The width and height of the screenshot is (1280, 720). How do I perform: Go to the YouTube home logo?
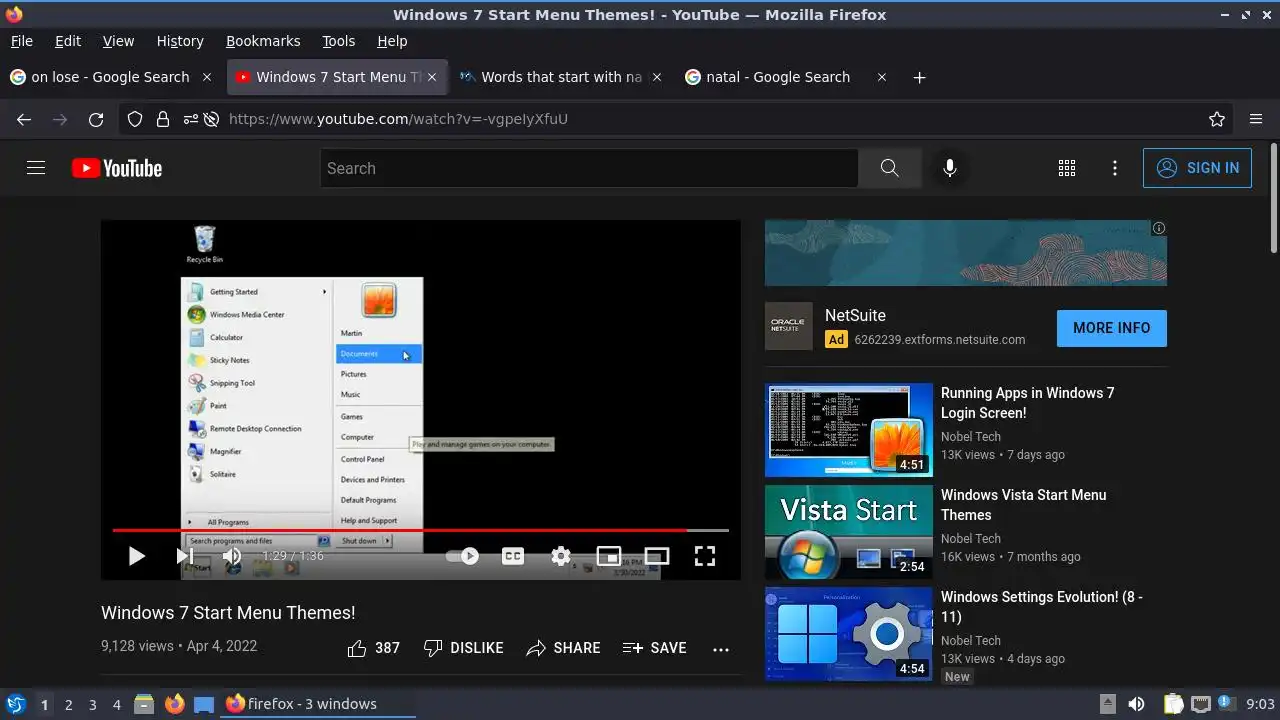(x=117, y=168)
